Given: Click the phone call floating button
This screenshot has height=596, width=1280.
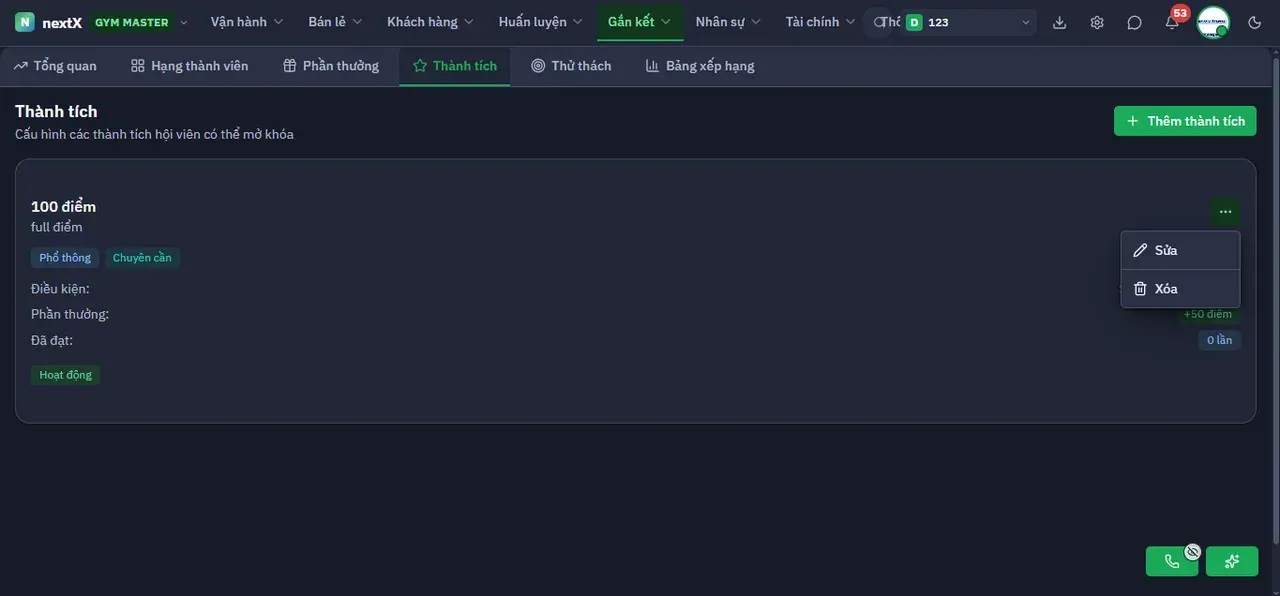Looking at the screenshot, I should pos(1172,561).
